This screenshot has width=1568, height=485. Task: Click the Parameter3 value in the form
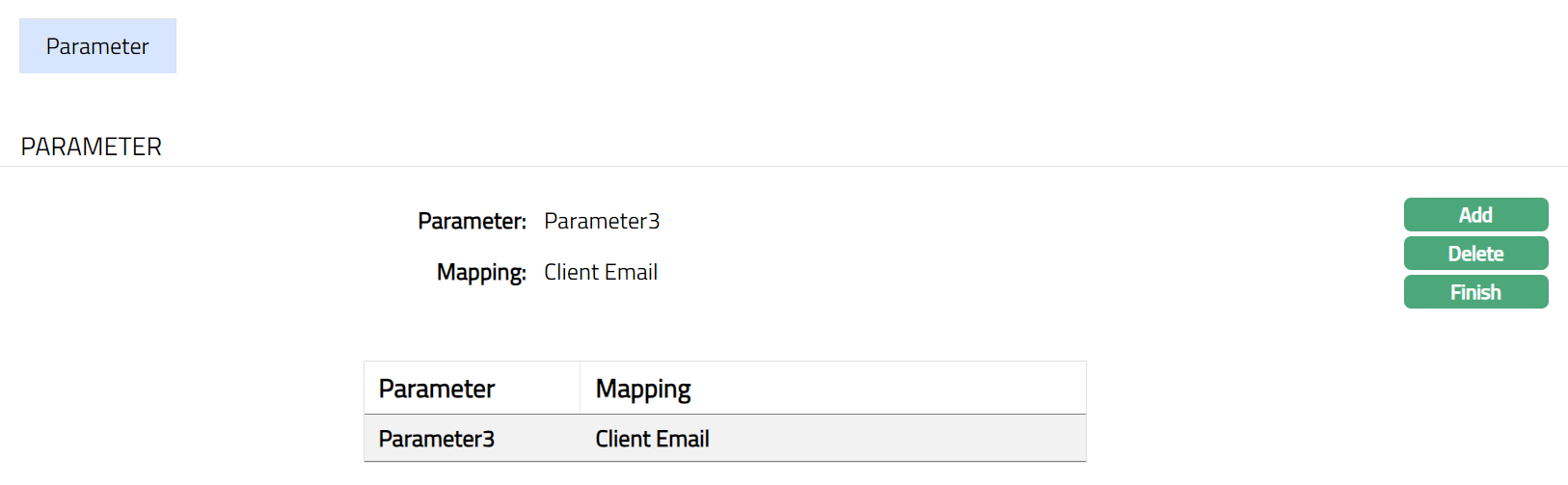tap(602, 222)
